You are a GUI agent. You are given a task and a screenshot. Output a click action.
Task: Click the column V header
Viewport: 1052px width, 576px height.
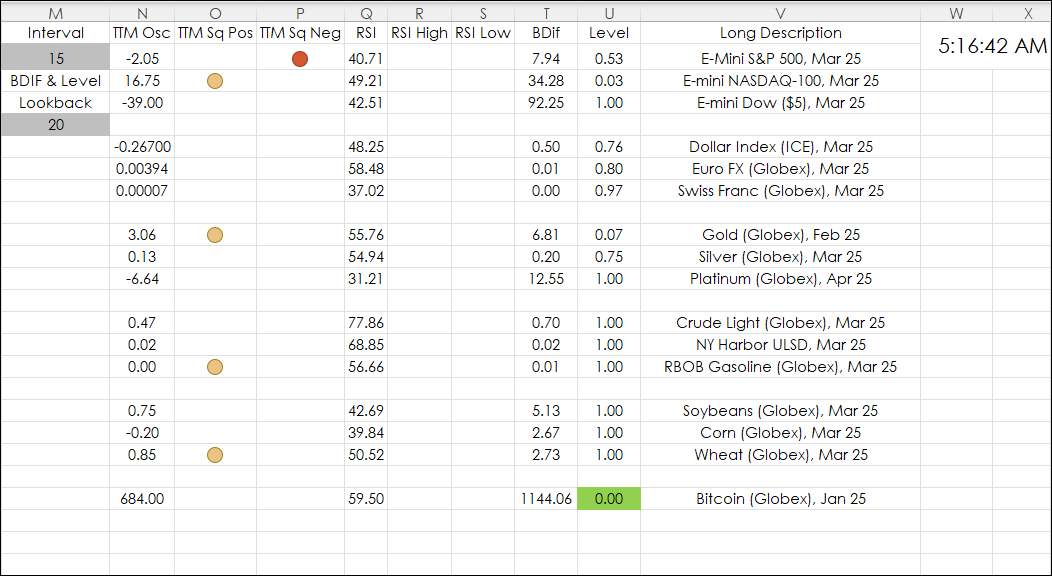pyautogui.click(x=780, y=13)
